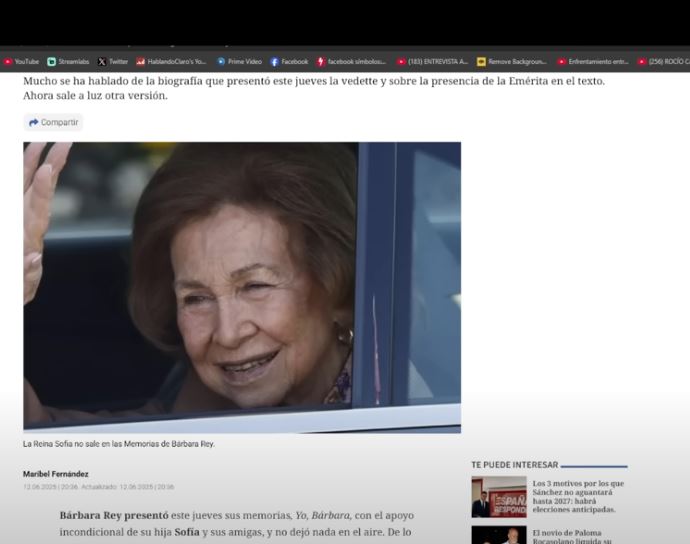Click the Compartir button text
690x544 pixels.
tap(59, 122)
